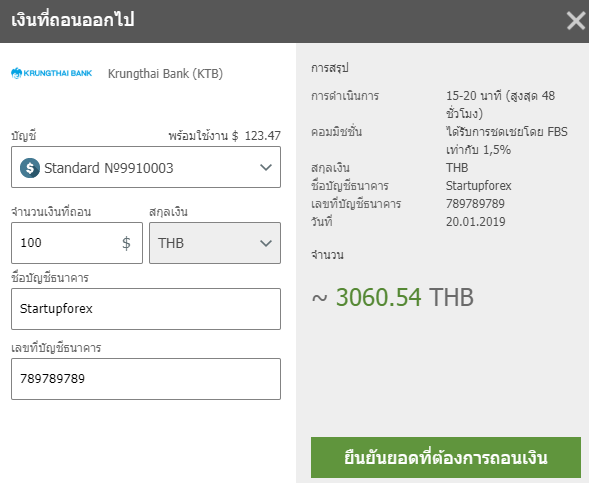Image resolution: width=589 pixels, height=483 pixels.
Task: Click the available balance $ 123.47 text
Action: [x=224, y=135]
